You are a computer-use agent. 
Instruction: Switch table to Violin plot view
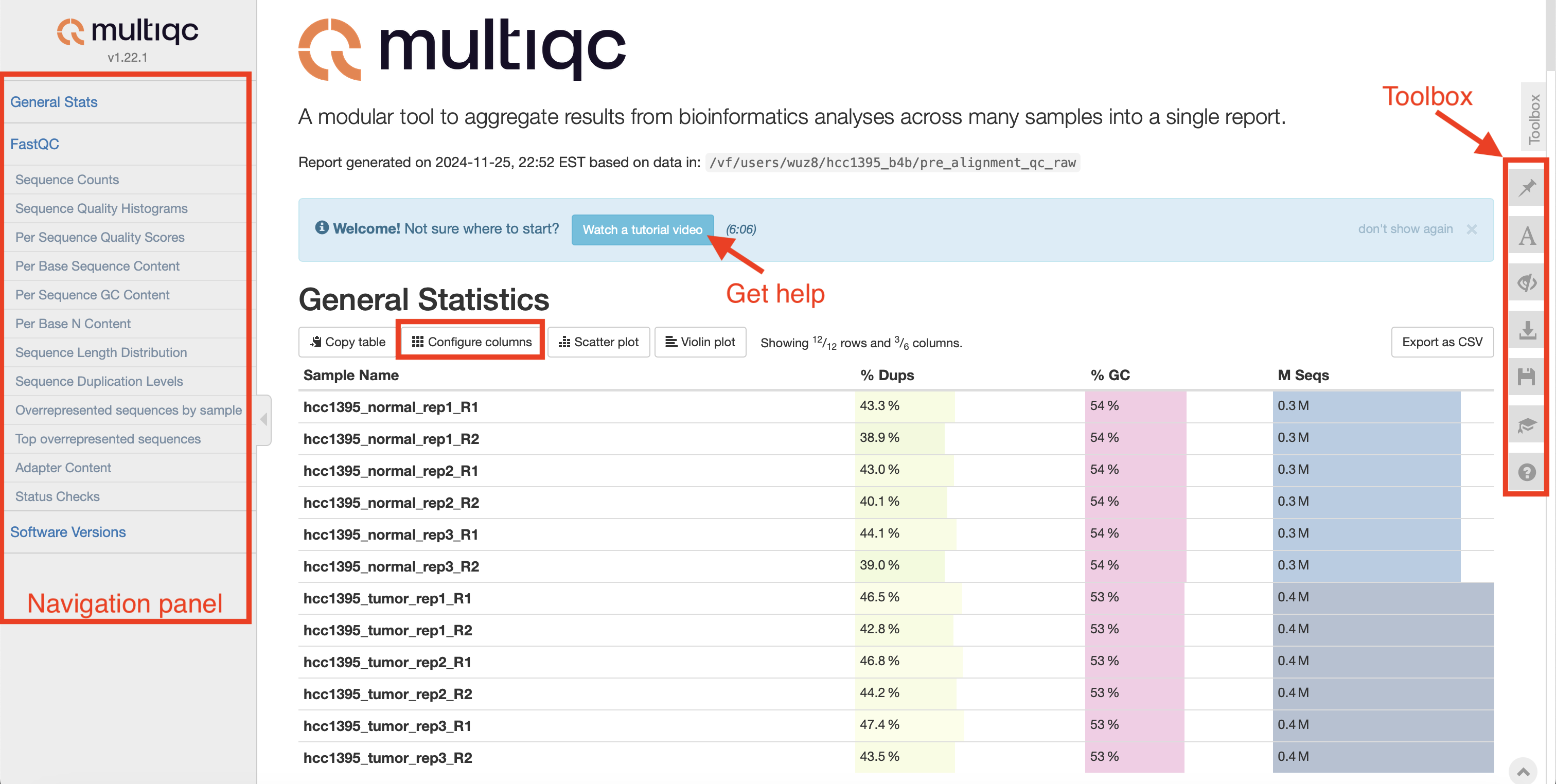point(700,342)
